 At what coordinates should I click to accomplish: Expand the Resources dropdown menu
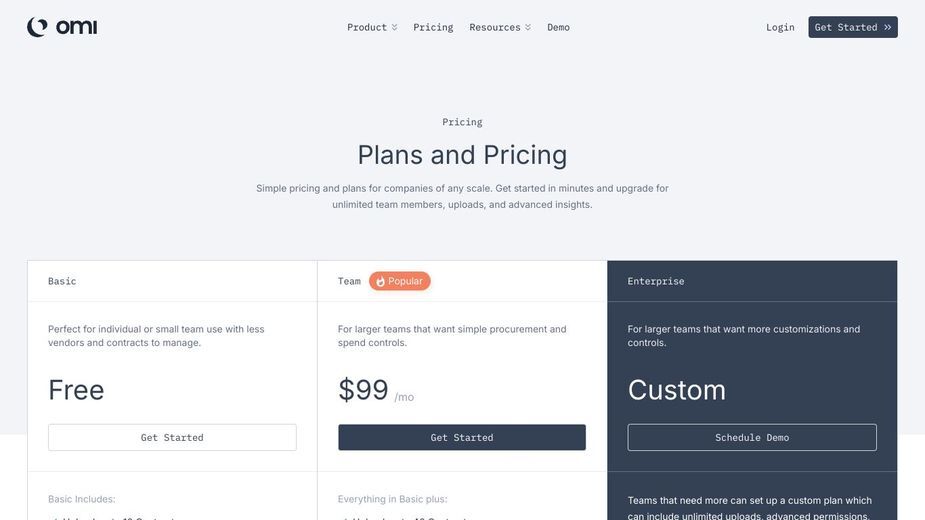(x=500, y=27)
